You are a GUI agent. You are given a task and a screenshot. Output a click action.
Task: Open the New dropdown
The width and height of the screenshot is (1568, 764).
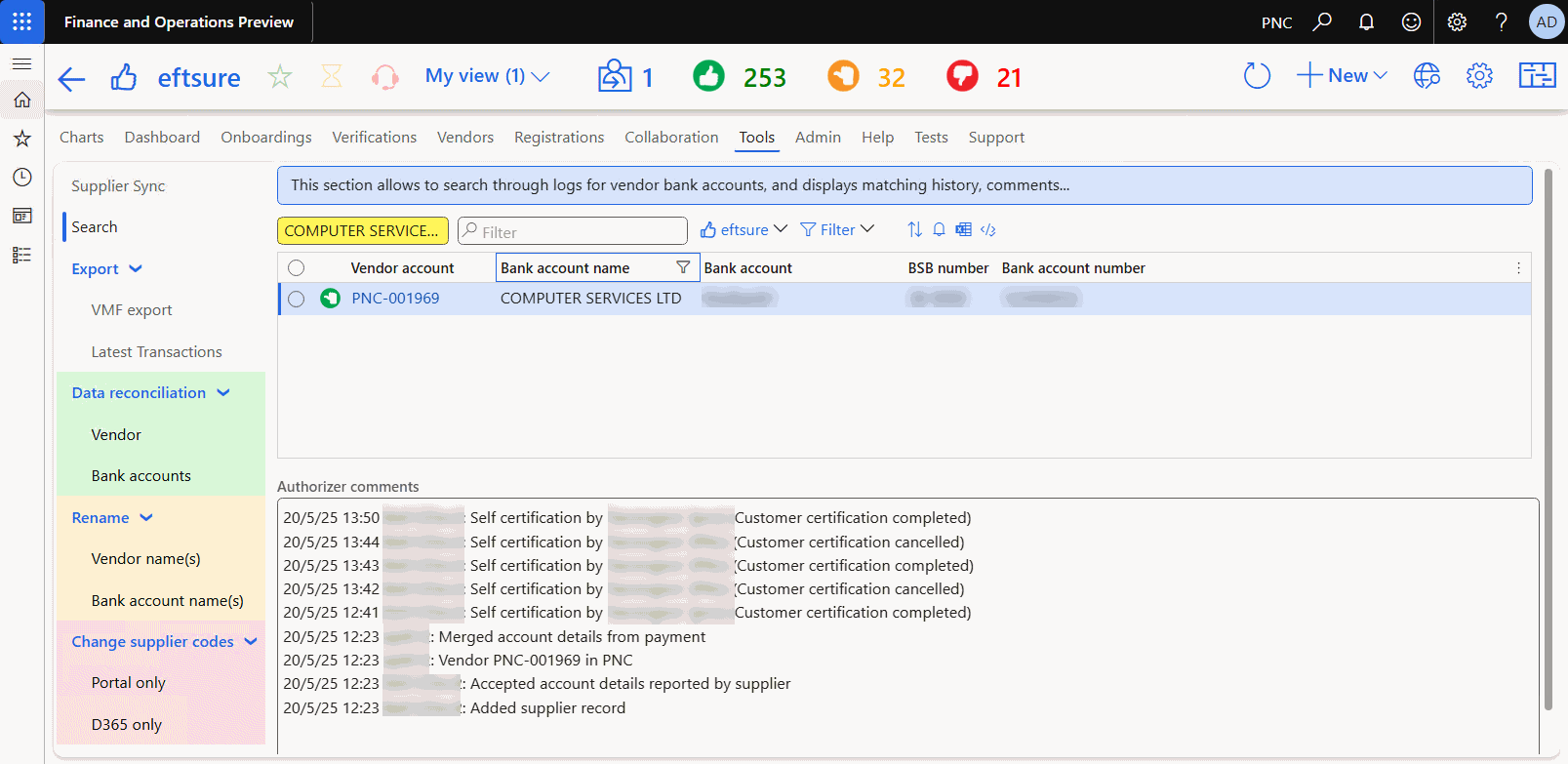click(x=1342, y=75)
